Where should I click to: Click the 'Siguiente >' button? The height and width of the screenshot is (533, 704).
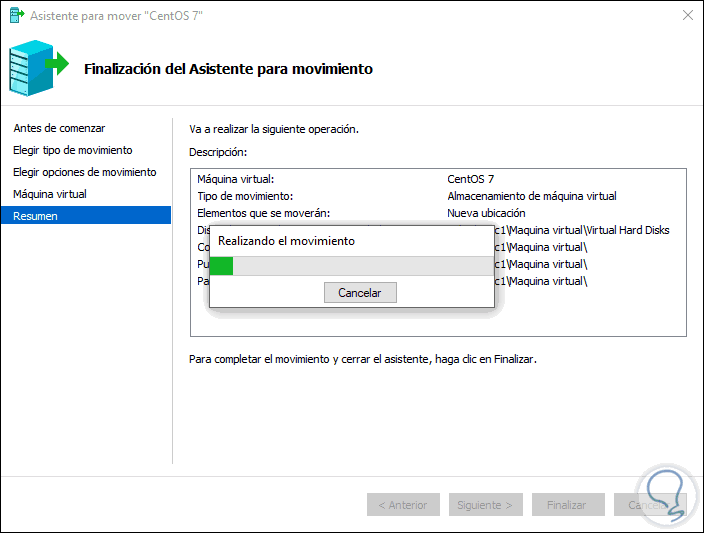485,505
